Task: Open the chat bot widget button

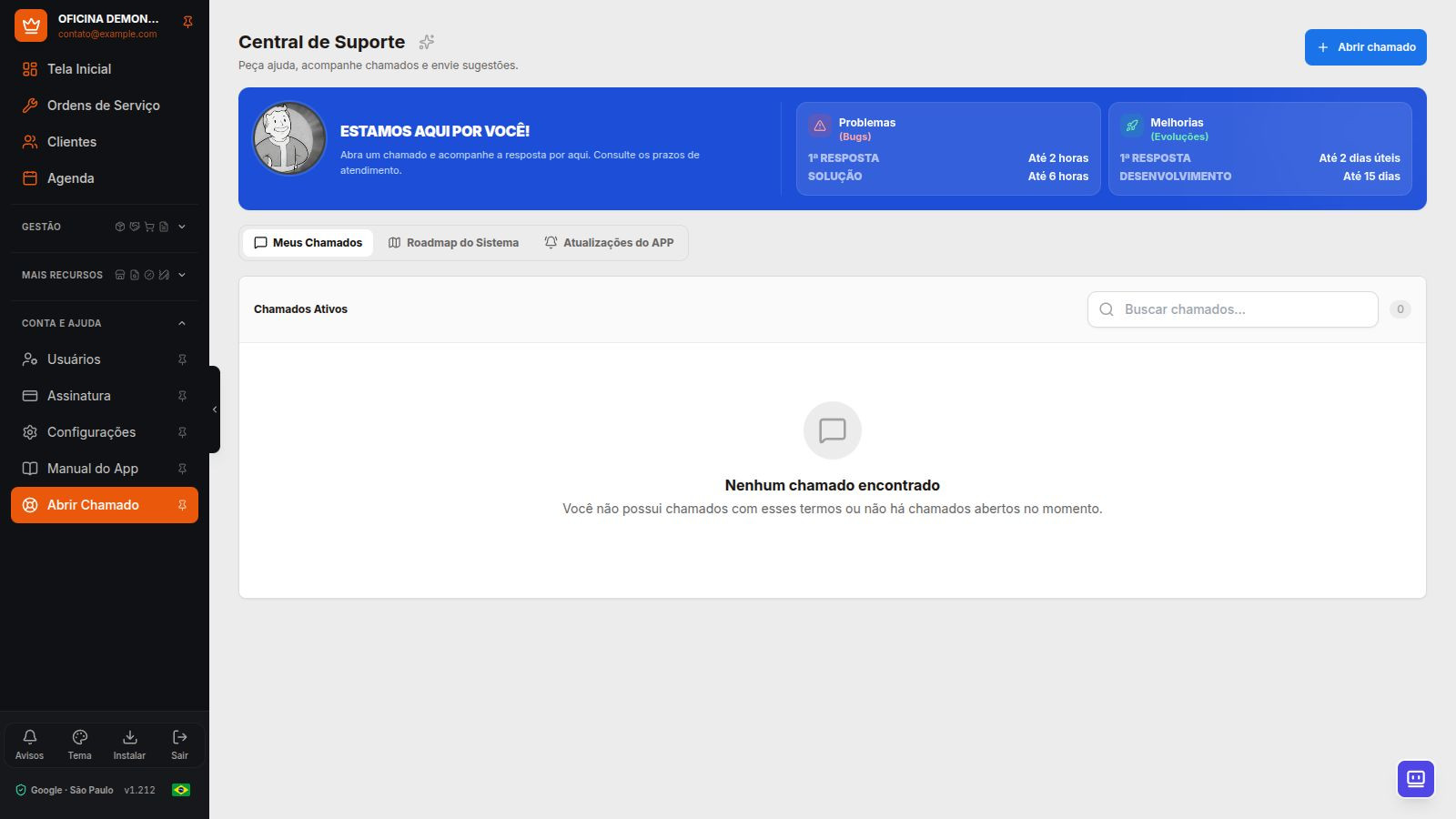Action: (x=1416, y=779)
